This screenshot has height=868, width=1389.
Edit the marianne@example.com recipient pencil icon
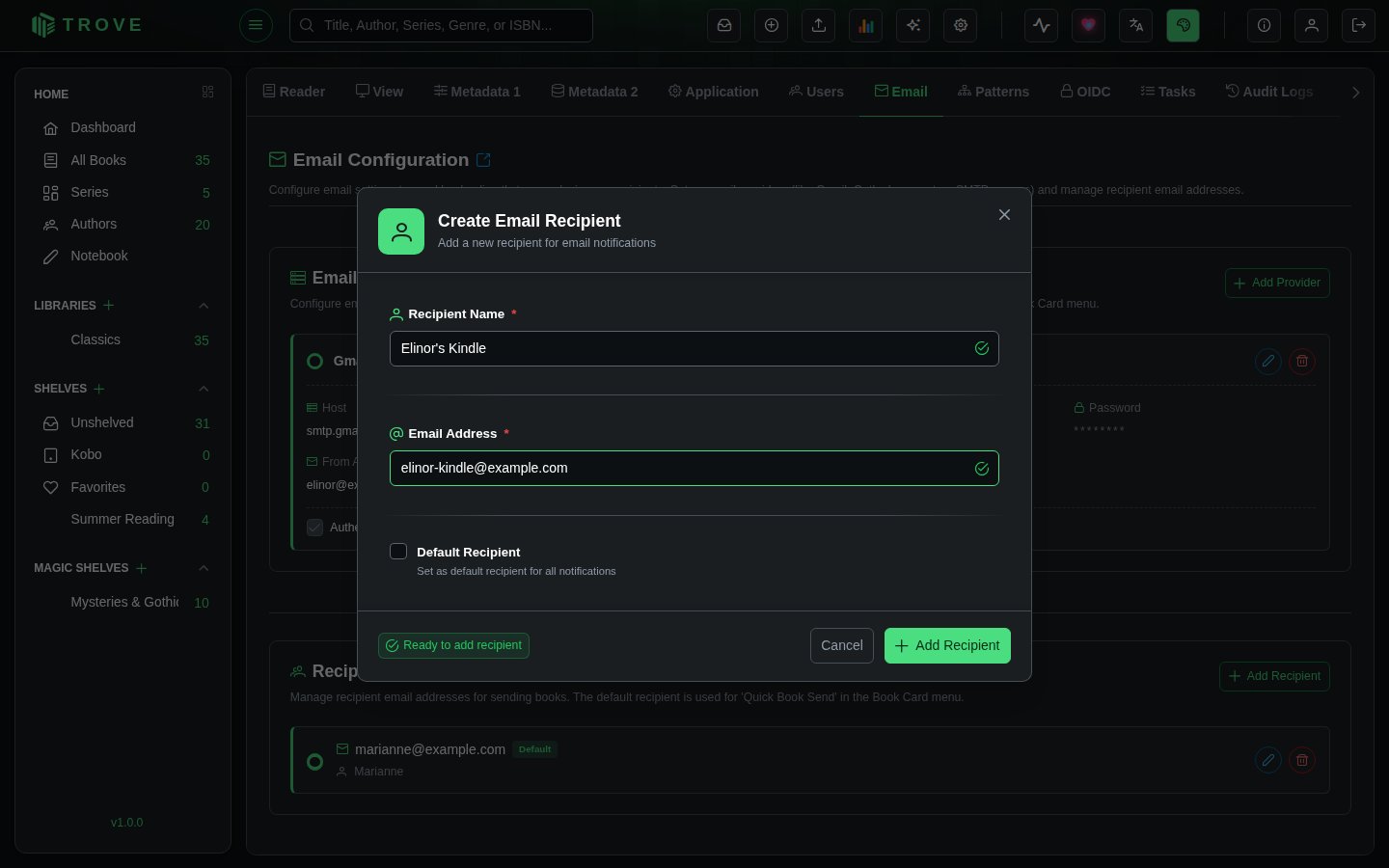tap(1268, 760)
